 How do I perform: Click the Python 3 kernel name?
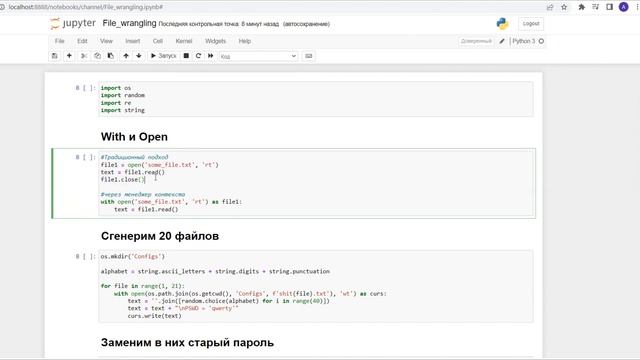[x=524, y=41]
